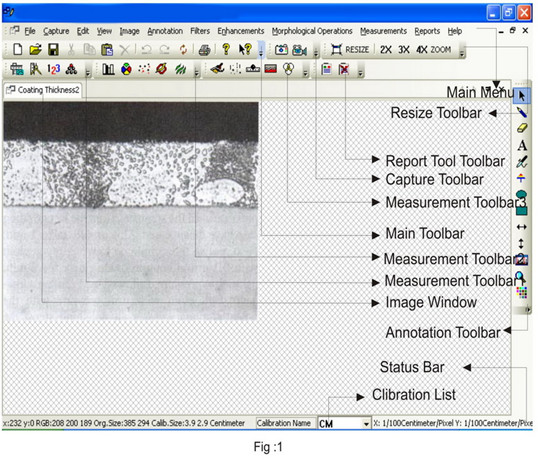The image size is (538, 460).
Task: Open the Filters menu
Action: point(200,31)
